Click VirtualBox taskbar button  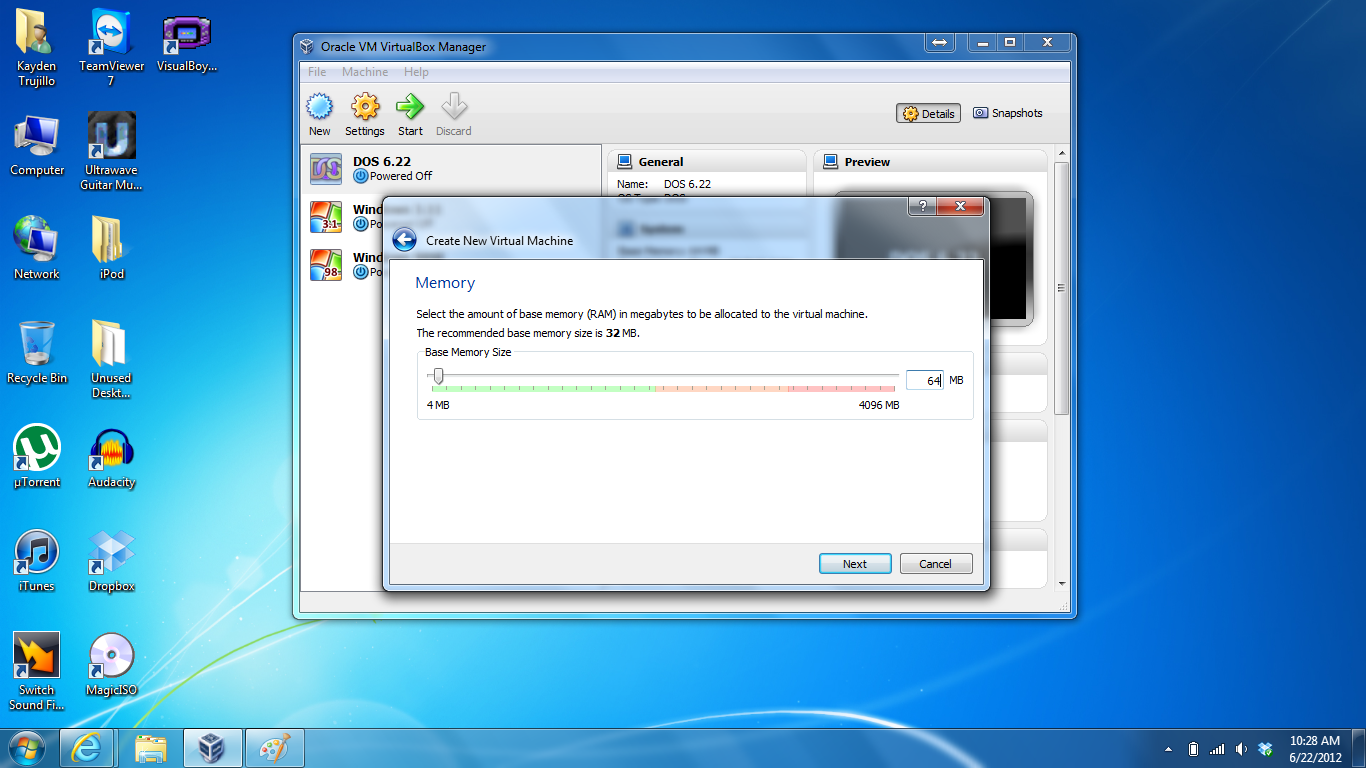pos(213,748)
